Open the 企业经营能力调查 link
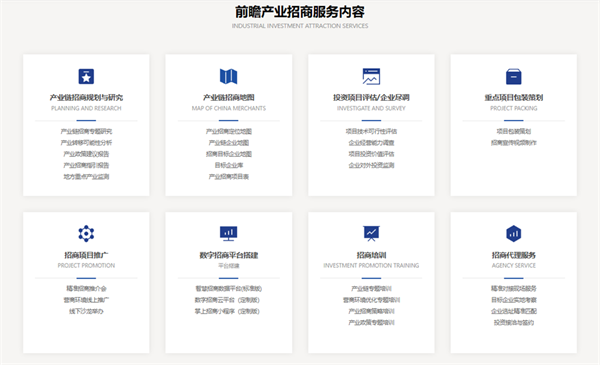Image resolution: width=600 pixels, height=365 pixels. (371, 143)
